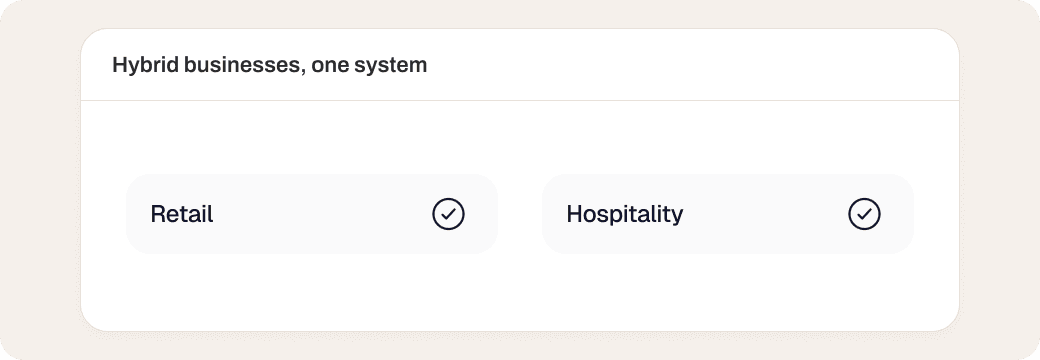
Task: Click the checkmark icon beside Retail
Action: [x=448, y=214]
